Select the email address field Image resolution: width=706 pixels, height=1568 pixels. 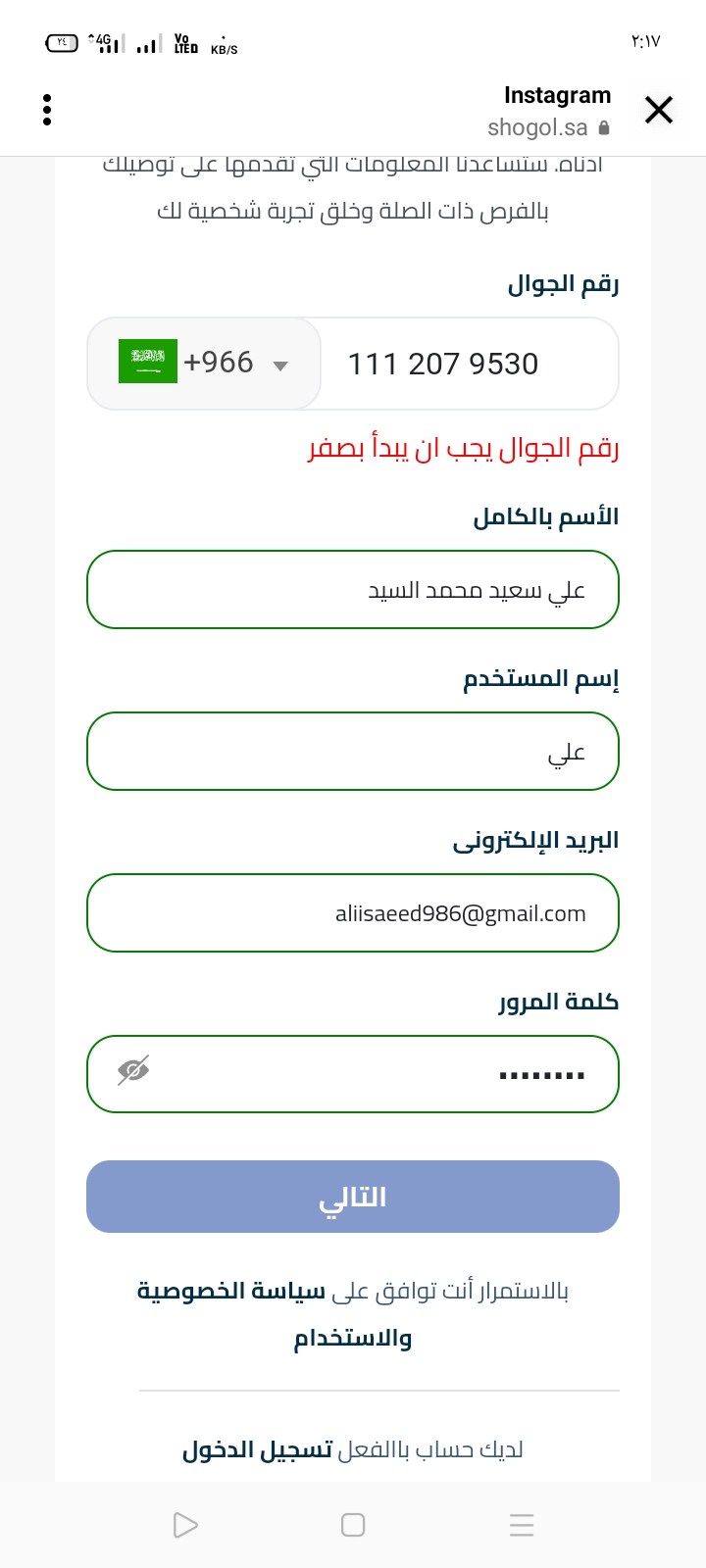pyautogui.click(x=353, y=913)
